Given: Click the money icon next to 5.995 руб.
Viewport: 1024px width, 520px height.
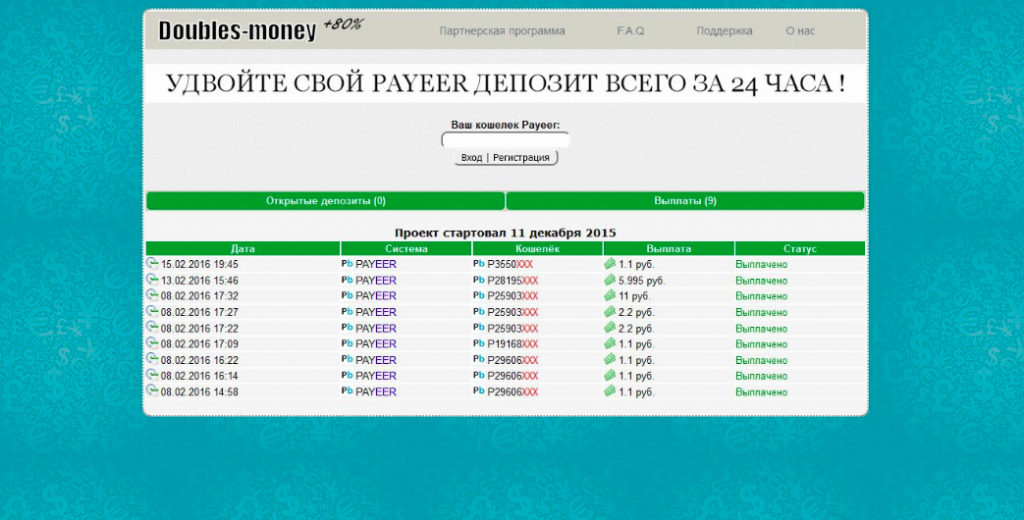Looking at the screenshot, I should (610, 280).
